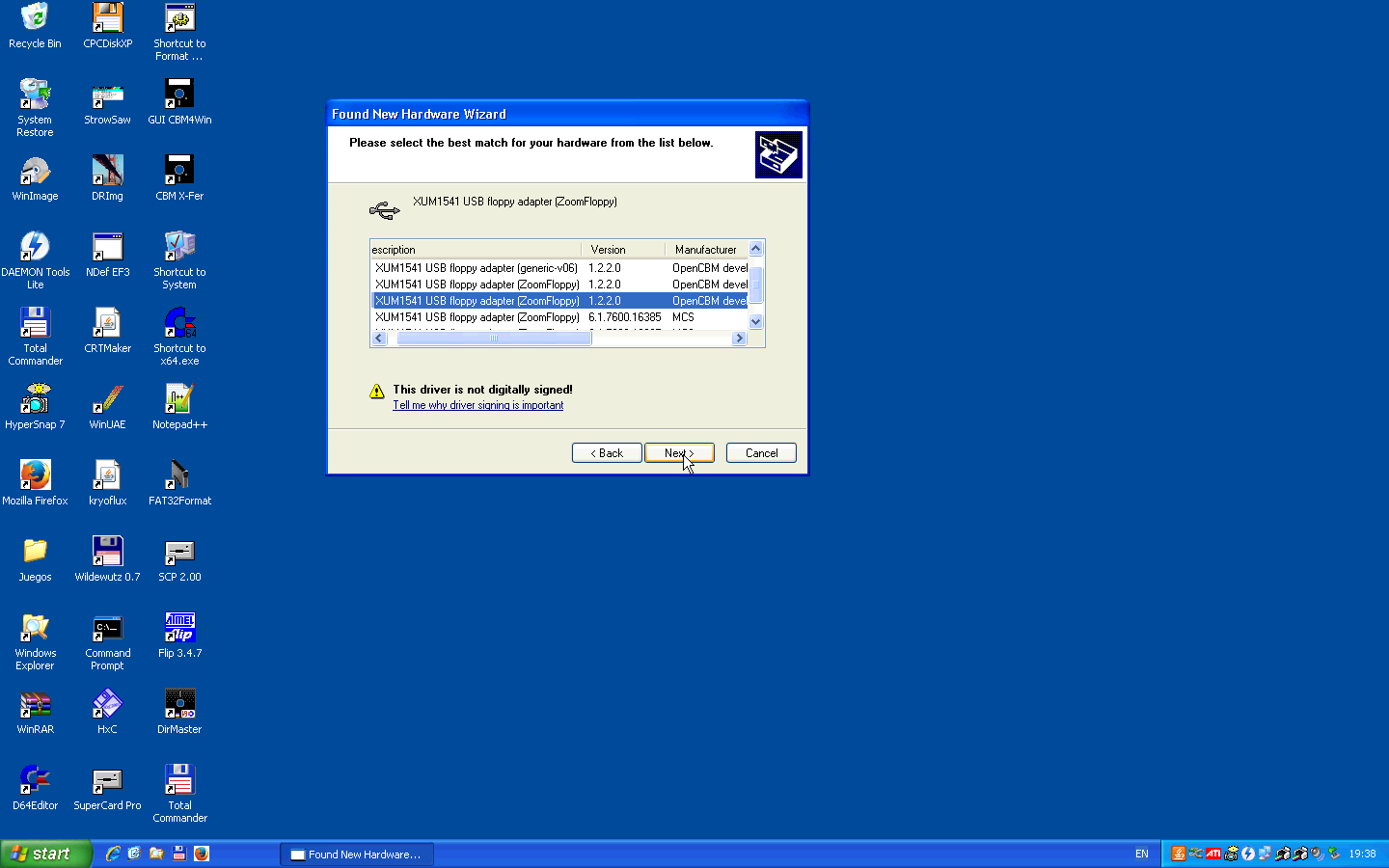Launch CPCDiskXP from the desktop
Image resolution: width=1389 pixels, height=868 pixels.
(107, 26)
